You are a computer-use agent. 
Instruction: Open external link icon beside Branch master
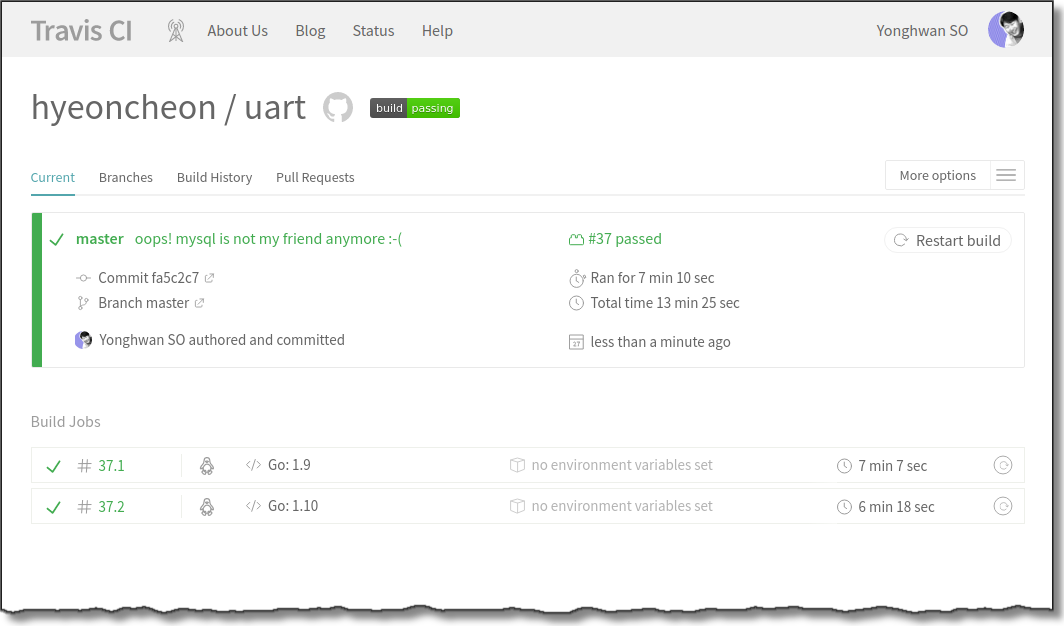point(200,303)
